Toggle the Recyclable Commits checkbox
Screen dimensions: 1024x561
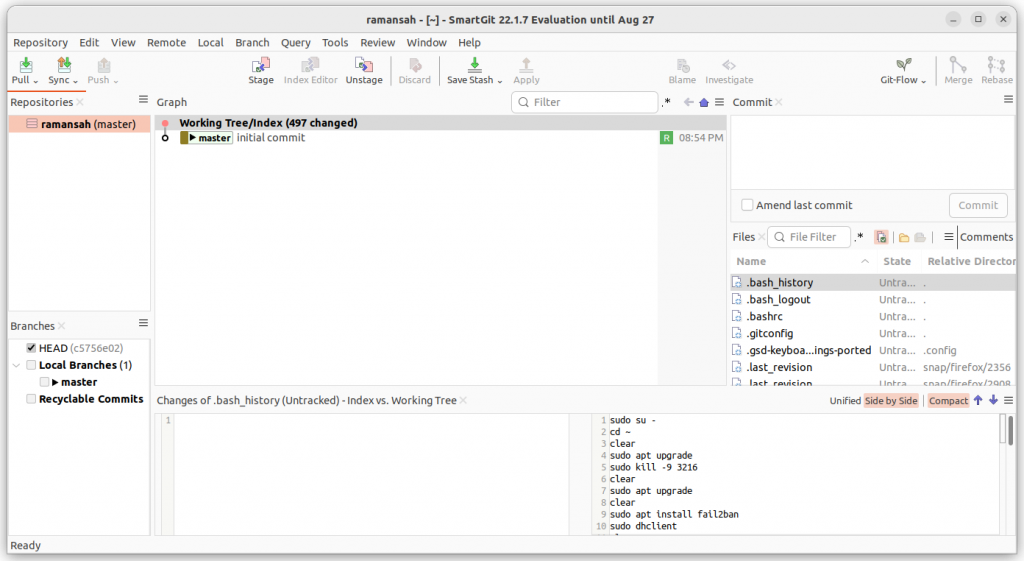point(31,399)
